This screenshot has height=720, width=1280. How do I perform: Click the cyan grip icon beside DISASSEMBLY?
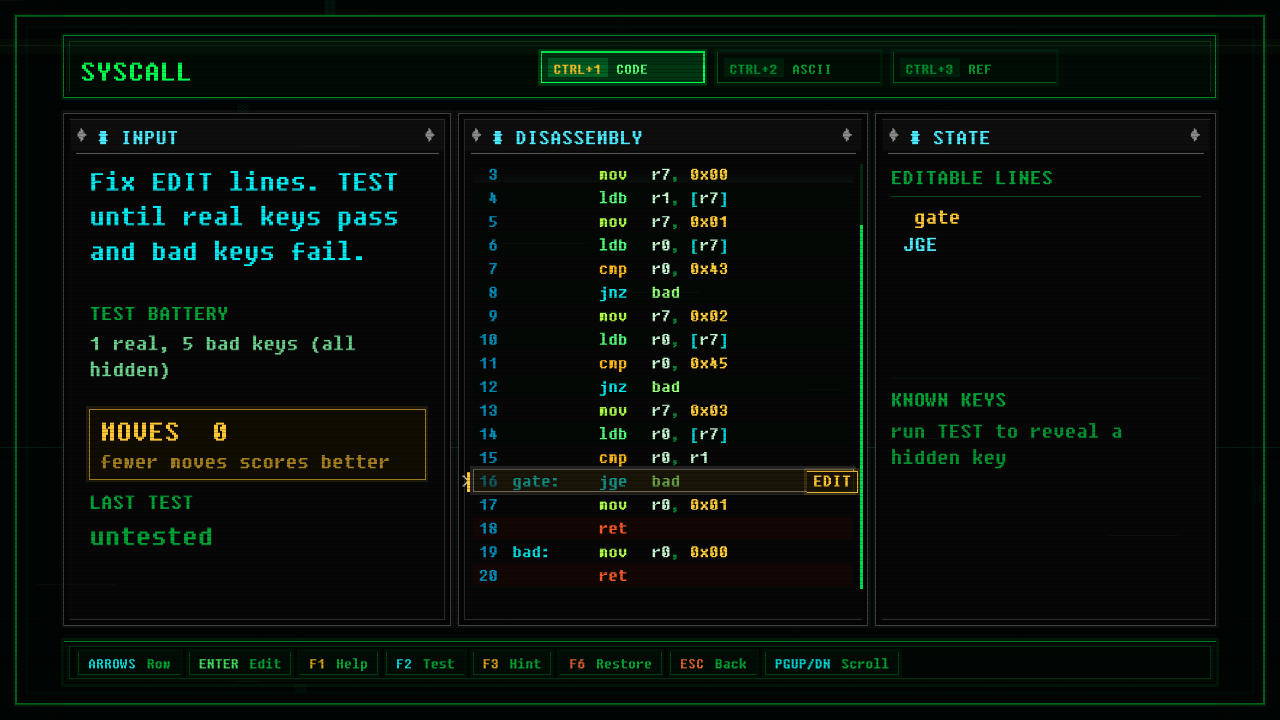tap(498, 137)
